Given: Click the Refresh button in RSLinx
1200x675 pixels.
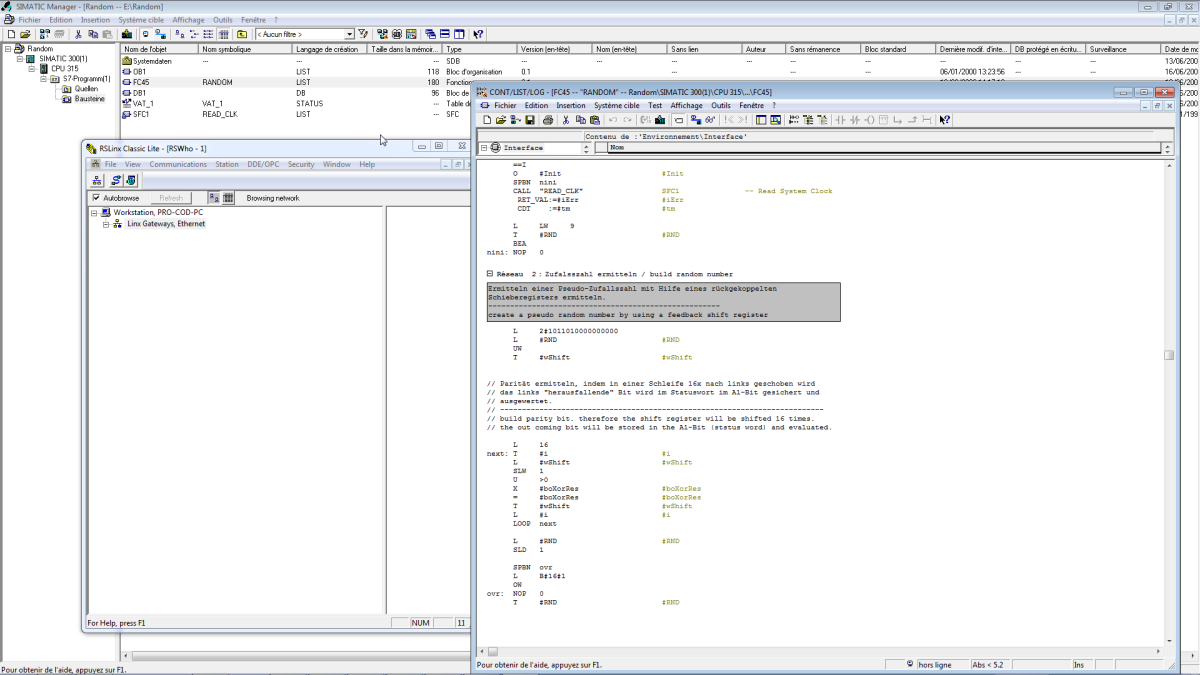Looking at the screenshot, I should tap(171, 198).
